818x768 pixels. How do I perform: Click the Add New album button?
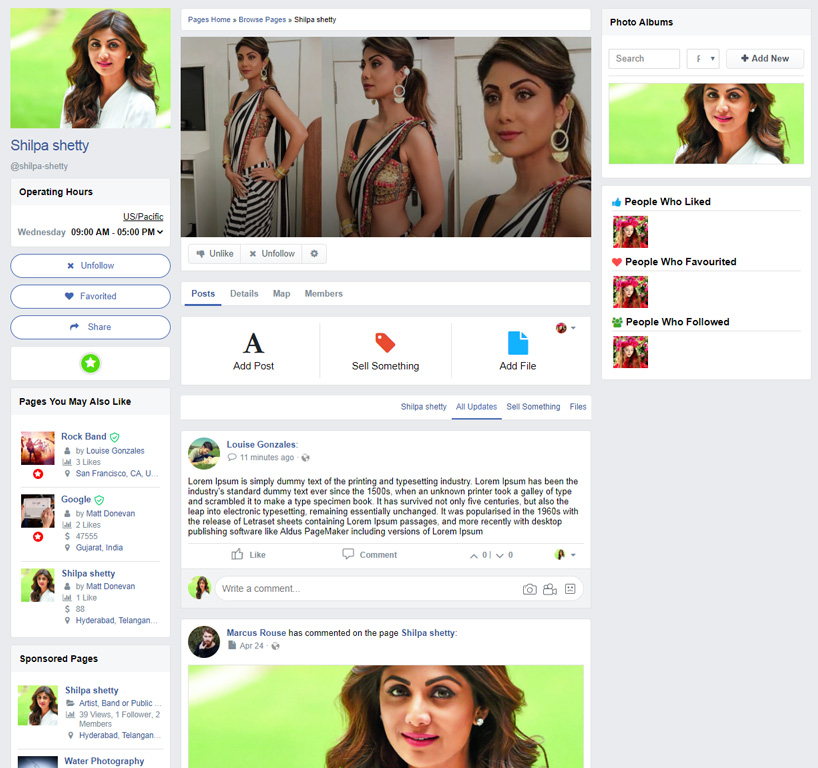click(x=765, y=59)
